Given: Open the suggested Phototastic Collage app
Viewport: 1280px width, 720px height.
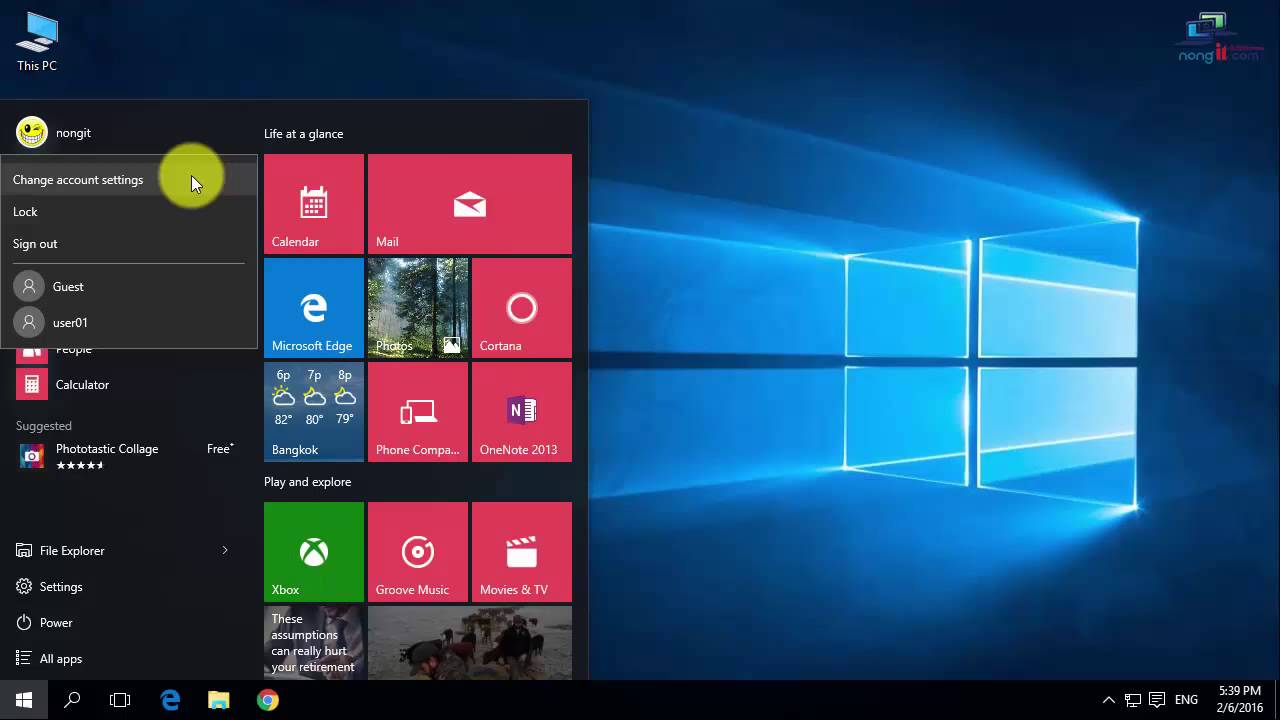Looking at the screenshot, I should click(128, 456).
